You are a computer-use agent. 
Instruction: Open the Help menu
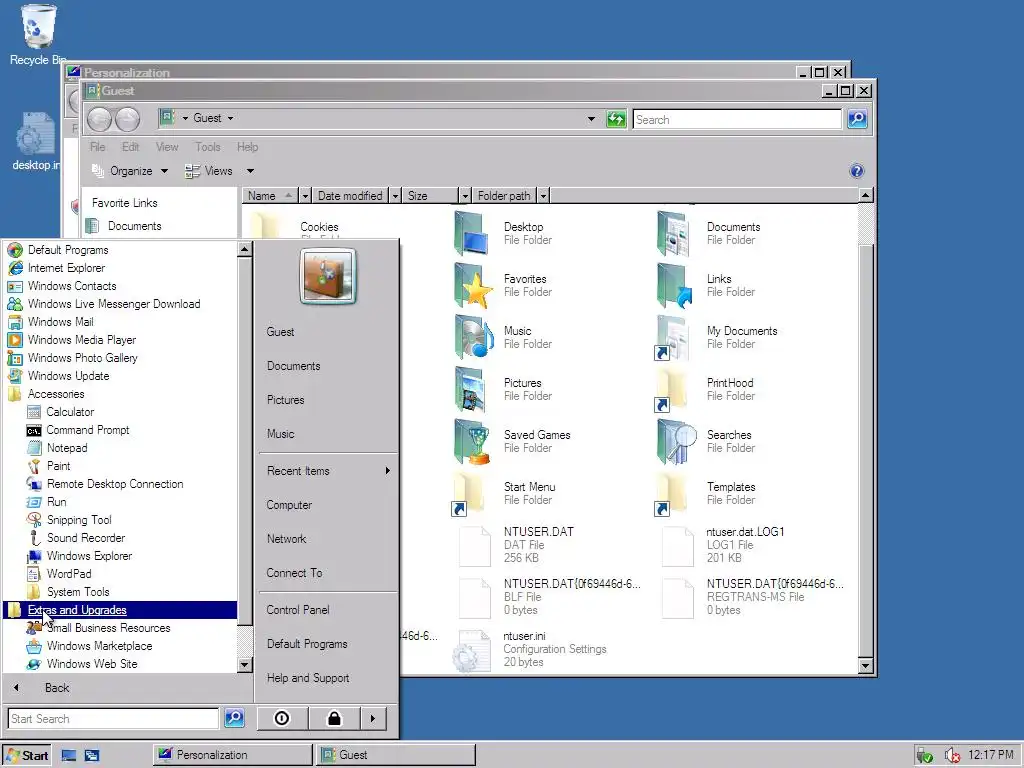248,147
